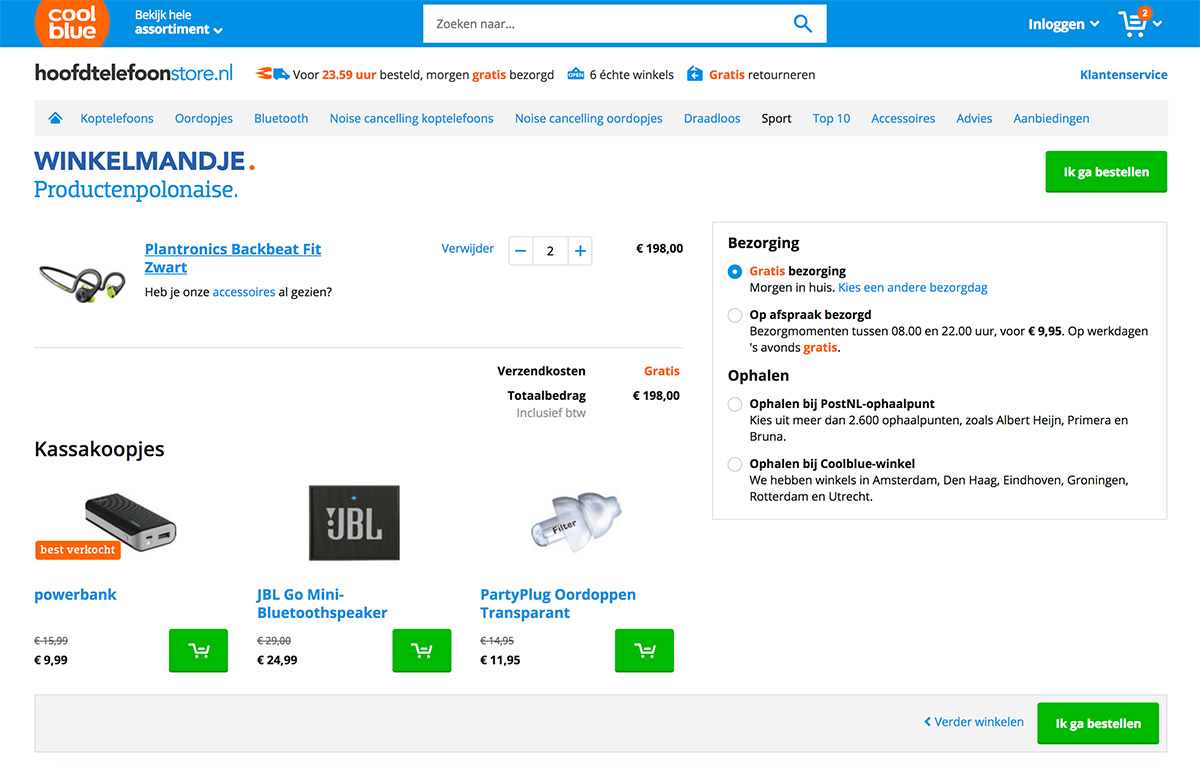This screenshot has height=767, width=1200.
Task: Choose Ophalen bij Coolblue-winkel
Action: click(735, 464)
